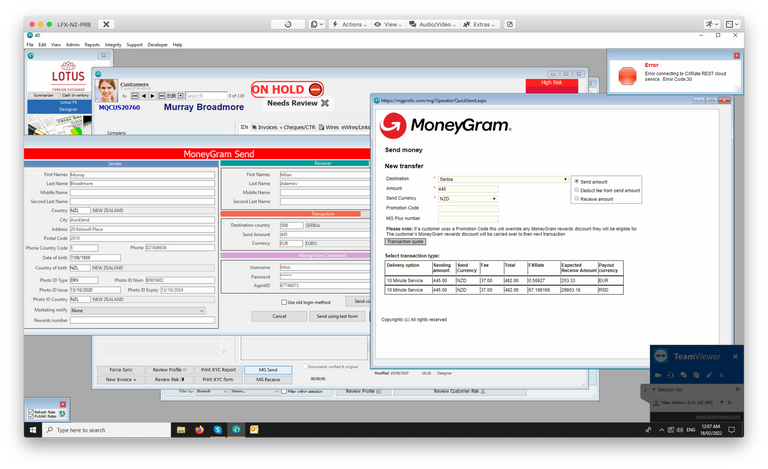Click the Print KYC Report button
768x469 pixels.
[218, 370]
